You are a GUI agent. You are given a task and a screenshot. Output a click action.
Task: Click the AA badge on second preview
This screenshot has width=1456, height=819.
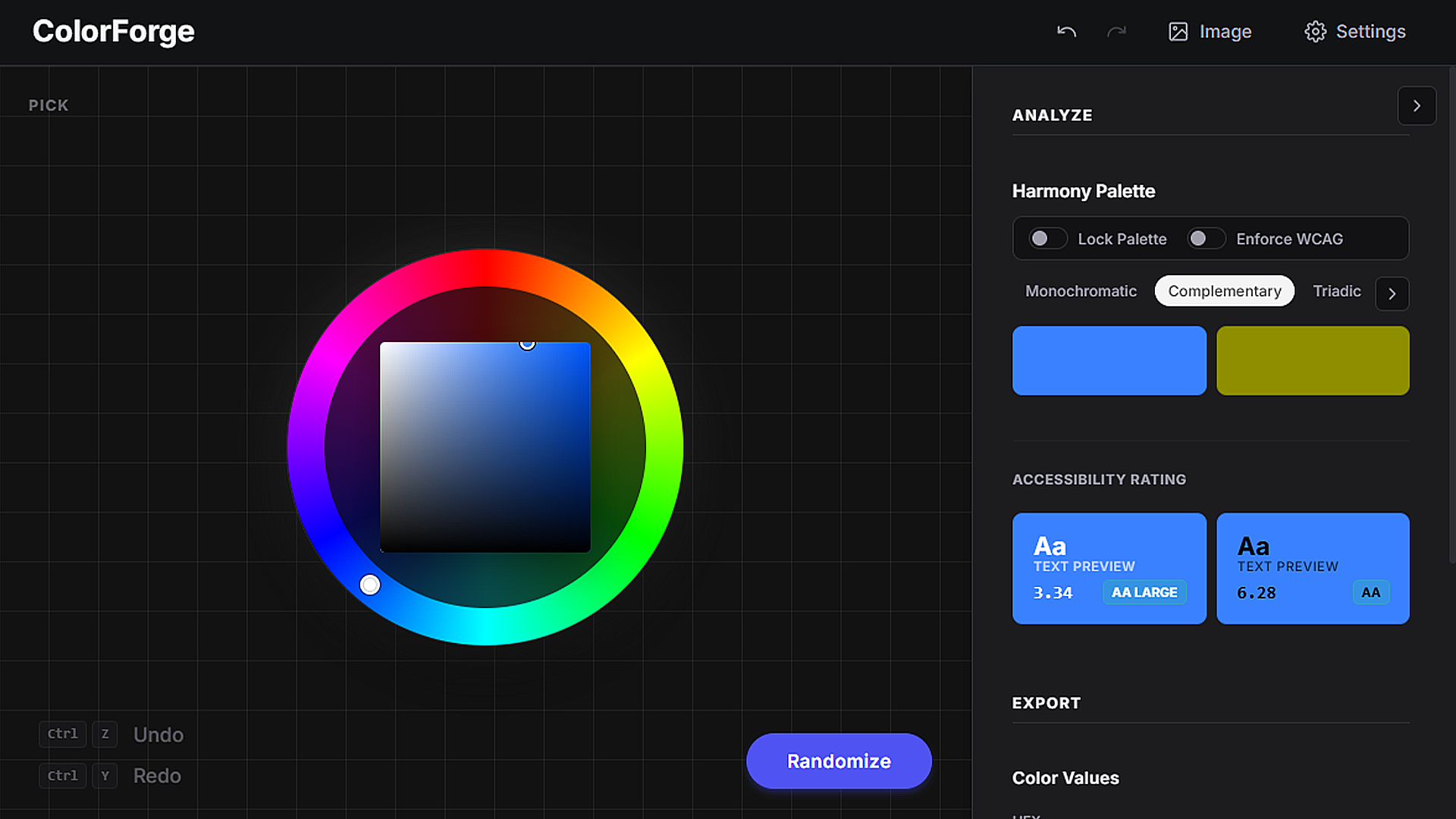pos(1370,592)
